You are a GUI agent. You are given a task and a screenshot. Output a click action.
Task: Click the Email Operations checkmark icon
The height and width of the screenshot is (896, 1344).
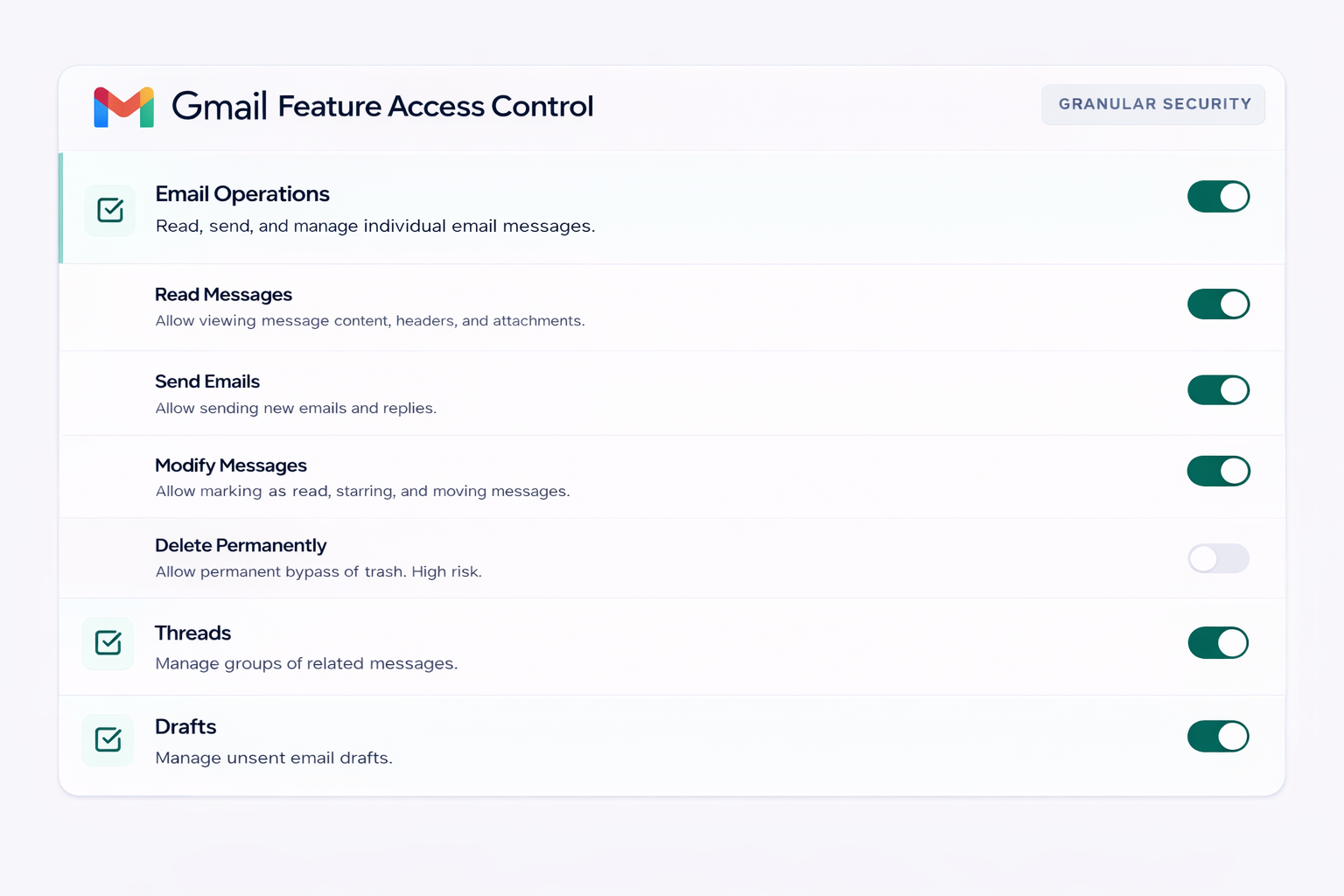click(x=110, y=210)
